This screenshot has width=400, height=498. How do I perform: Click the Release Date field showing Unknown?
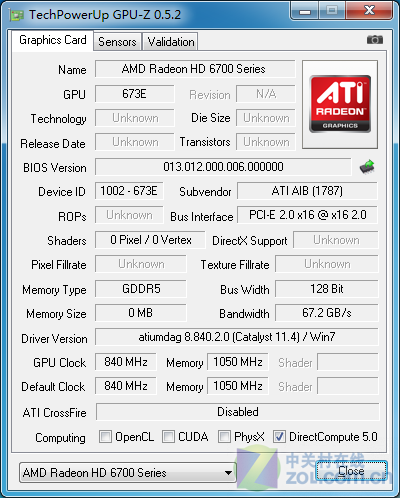click(135, 142)
